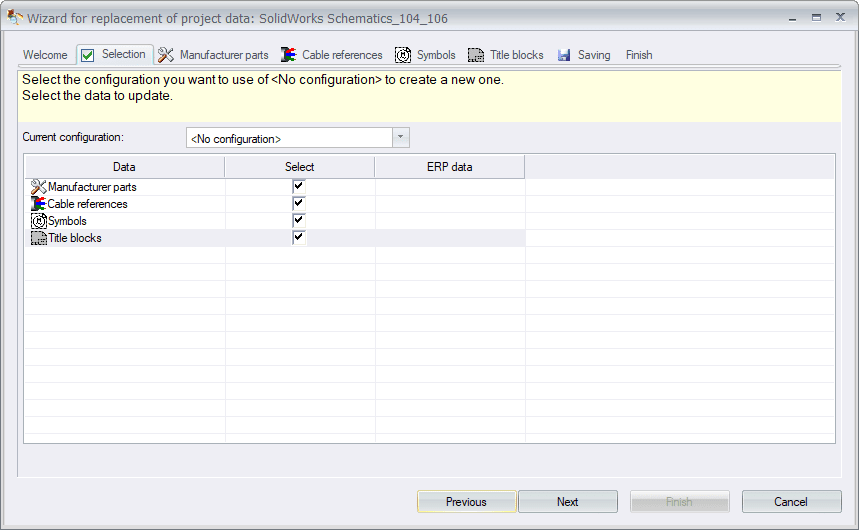
Task: Click the Manufacturer parts row icon in table
Action: [38, 187]
